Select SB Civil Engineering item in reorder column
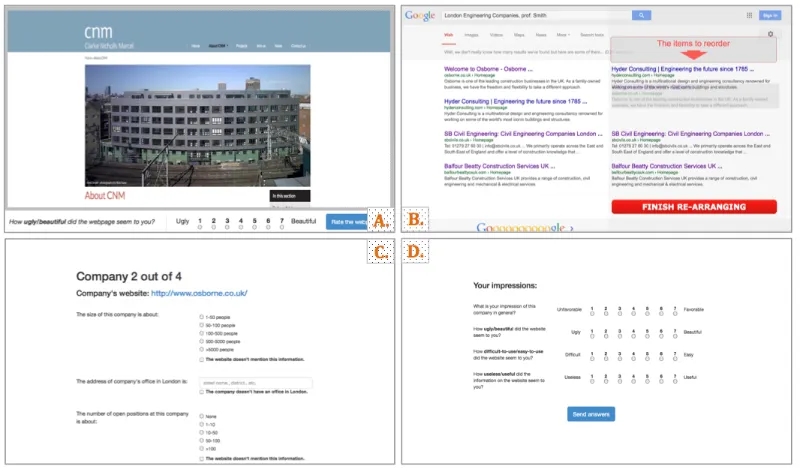 pyautogui.click(x=690, y=133)
